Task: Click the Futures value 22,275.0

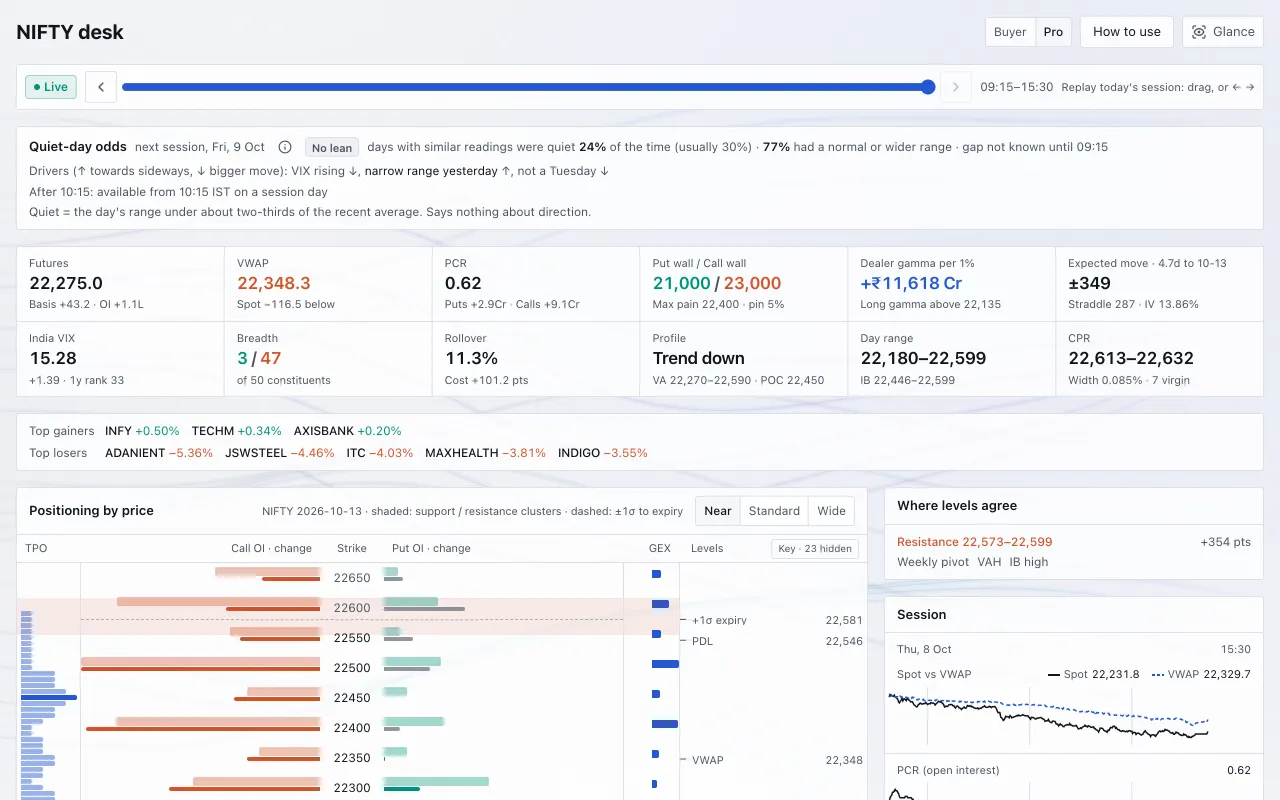Action: click(x=66, y=283)
